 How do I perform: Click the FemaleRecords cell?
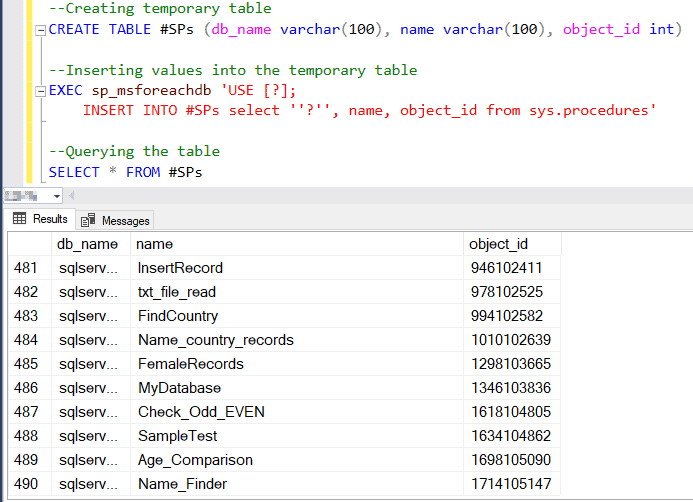297,364
